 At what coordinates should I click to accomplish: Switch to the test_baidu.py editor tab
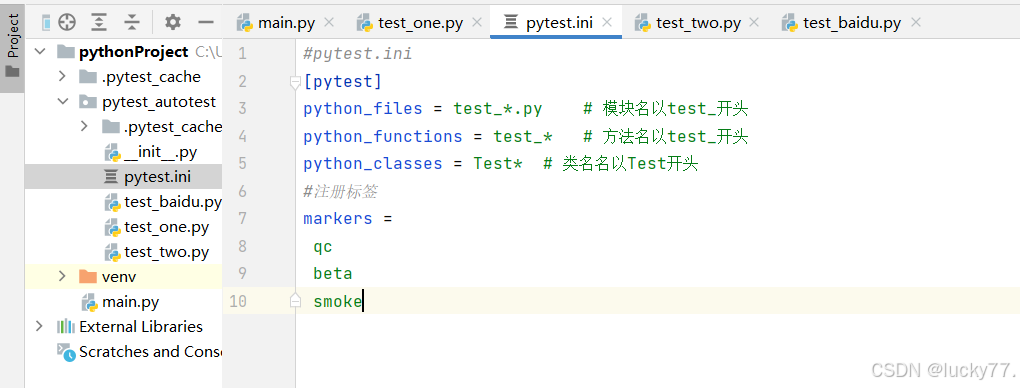pyautogui.click(x=852, y=23)
